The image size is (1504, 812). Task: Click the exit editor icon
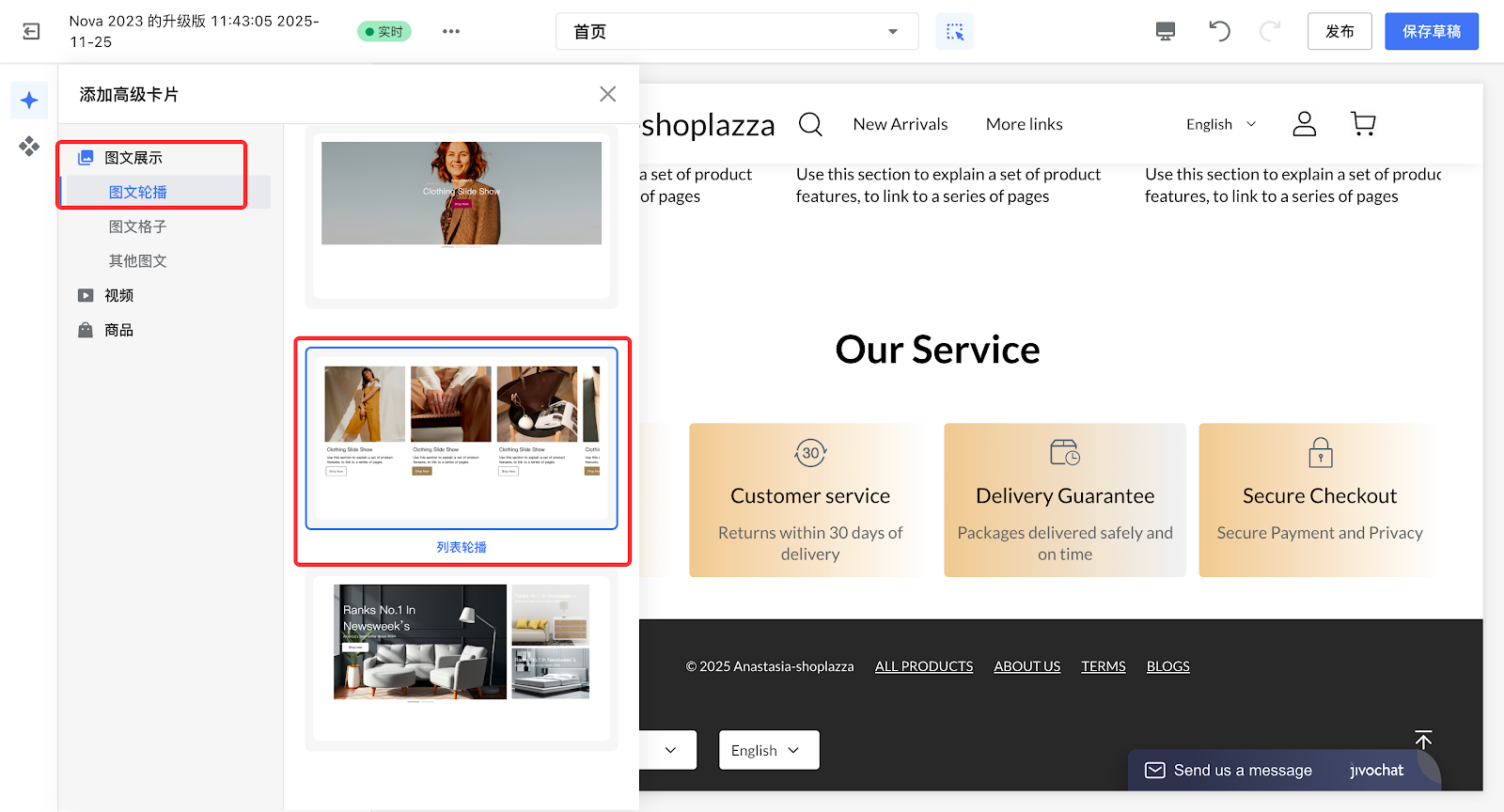pyautogui.click(x=31, y=32)
